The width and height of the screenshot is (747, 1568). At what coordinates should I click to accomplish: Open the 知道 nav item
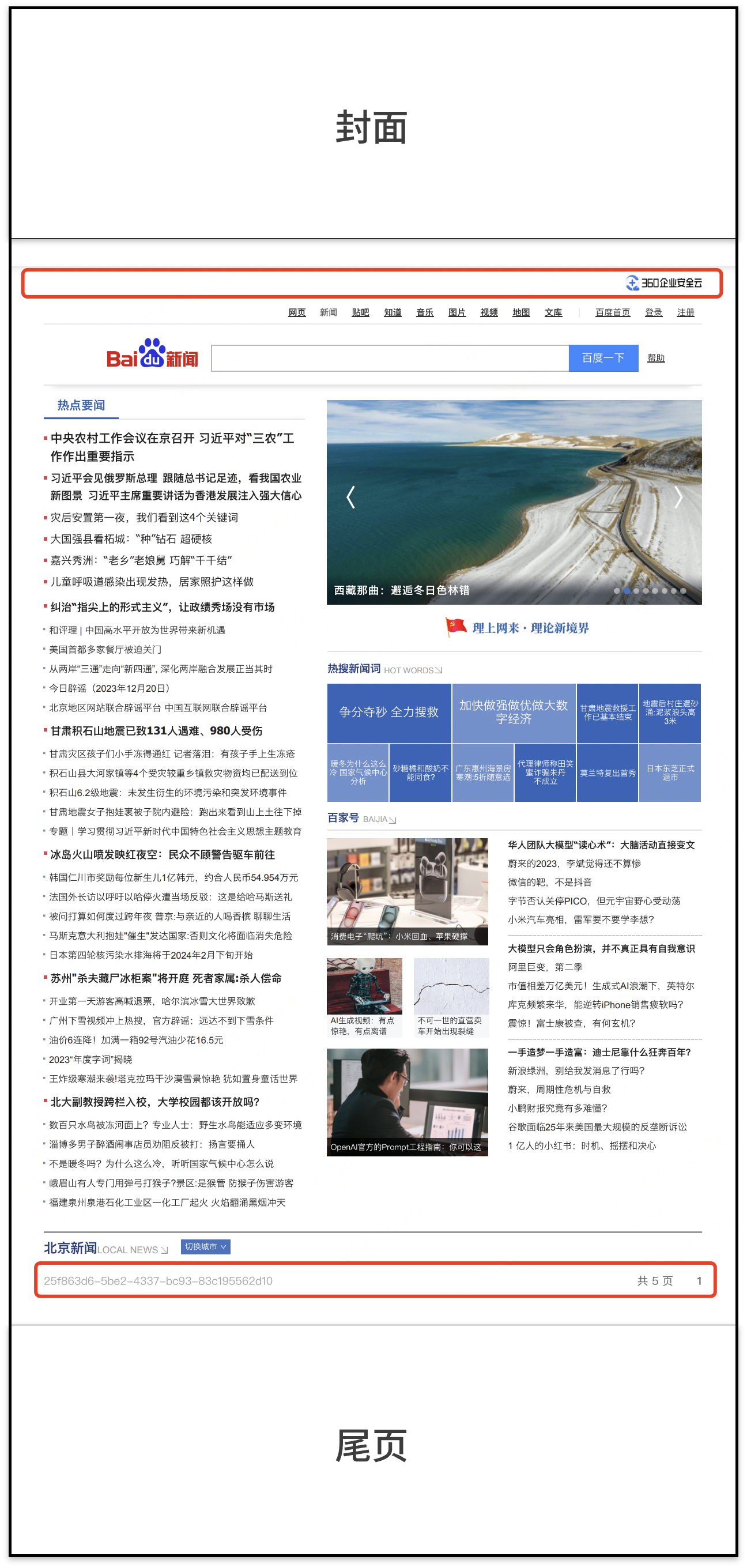[x=393, y=312]
